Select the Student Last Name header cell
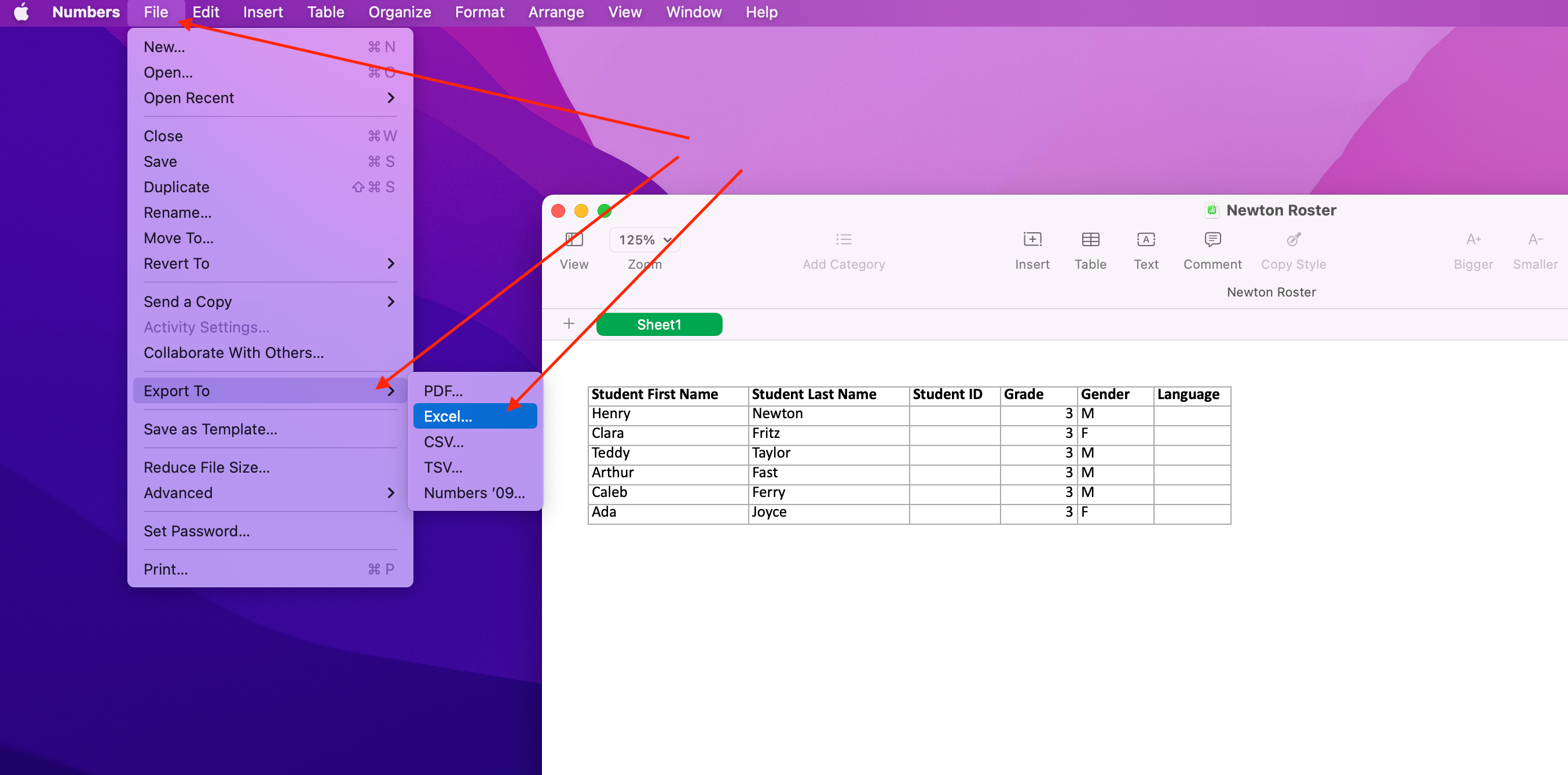This screenshot has height=775, width=1568. 829,396
